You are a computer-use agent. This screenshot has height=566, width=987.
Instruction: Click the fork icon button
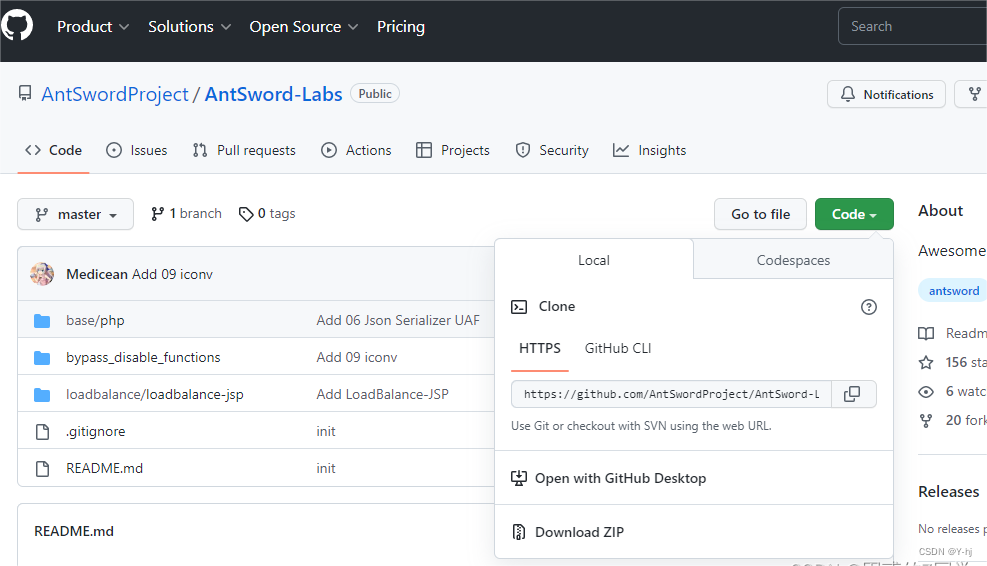(x=973, y=95)
